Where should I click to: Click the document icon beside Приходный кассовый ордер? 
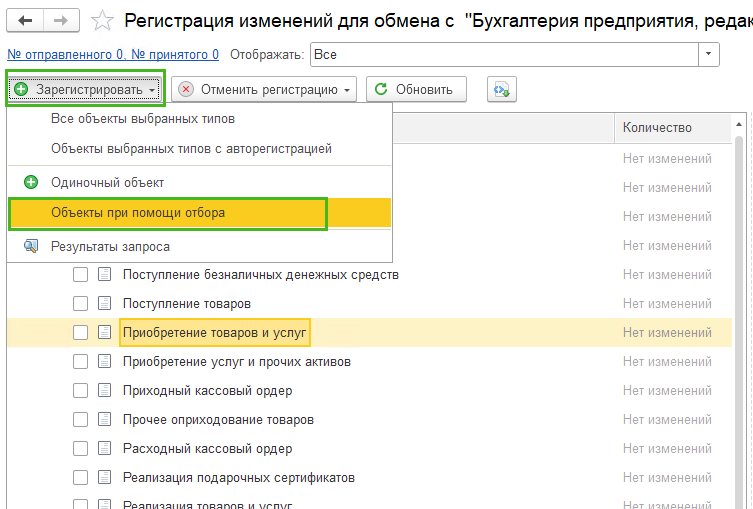[104, 390]
